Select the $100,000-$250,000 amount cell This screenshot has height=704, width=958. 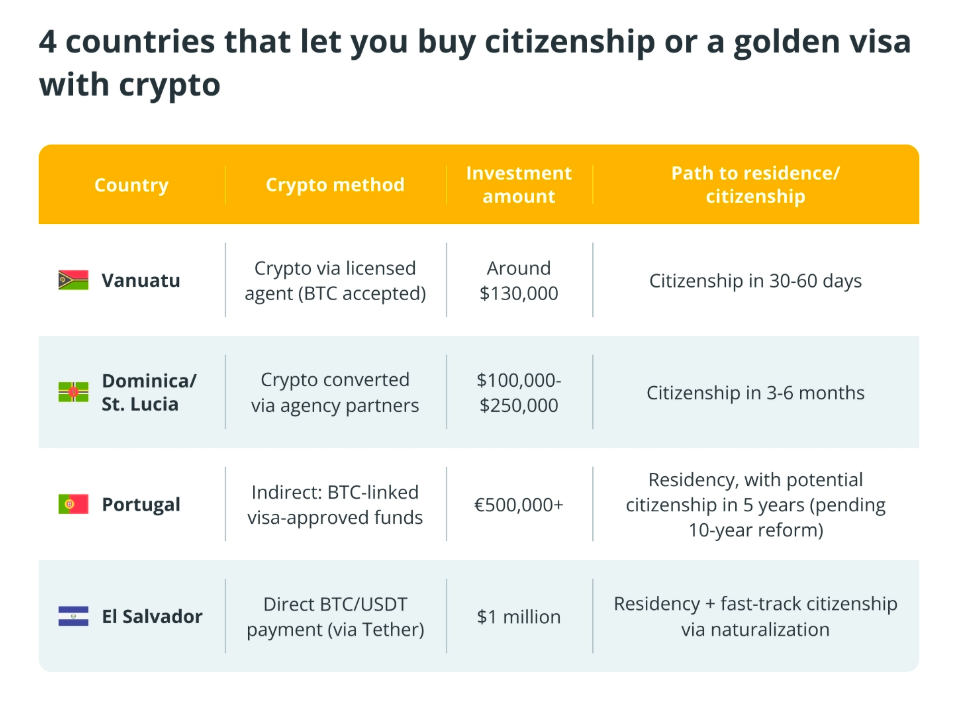coord(519,392)
